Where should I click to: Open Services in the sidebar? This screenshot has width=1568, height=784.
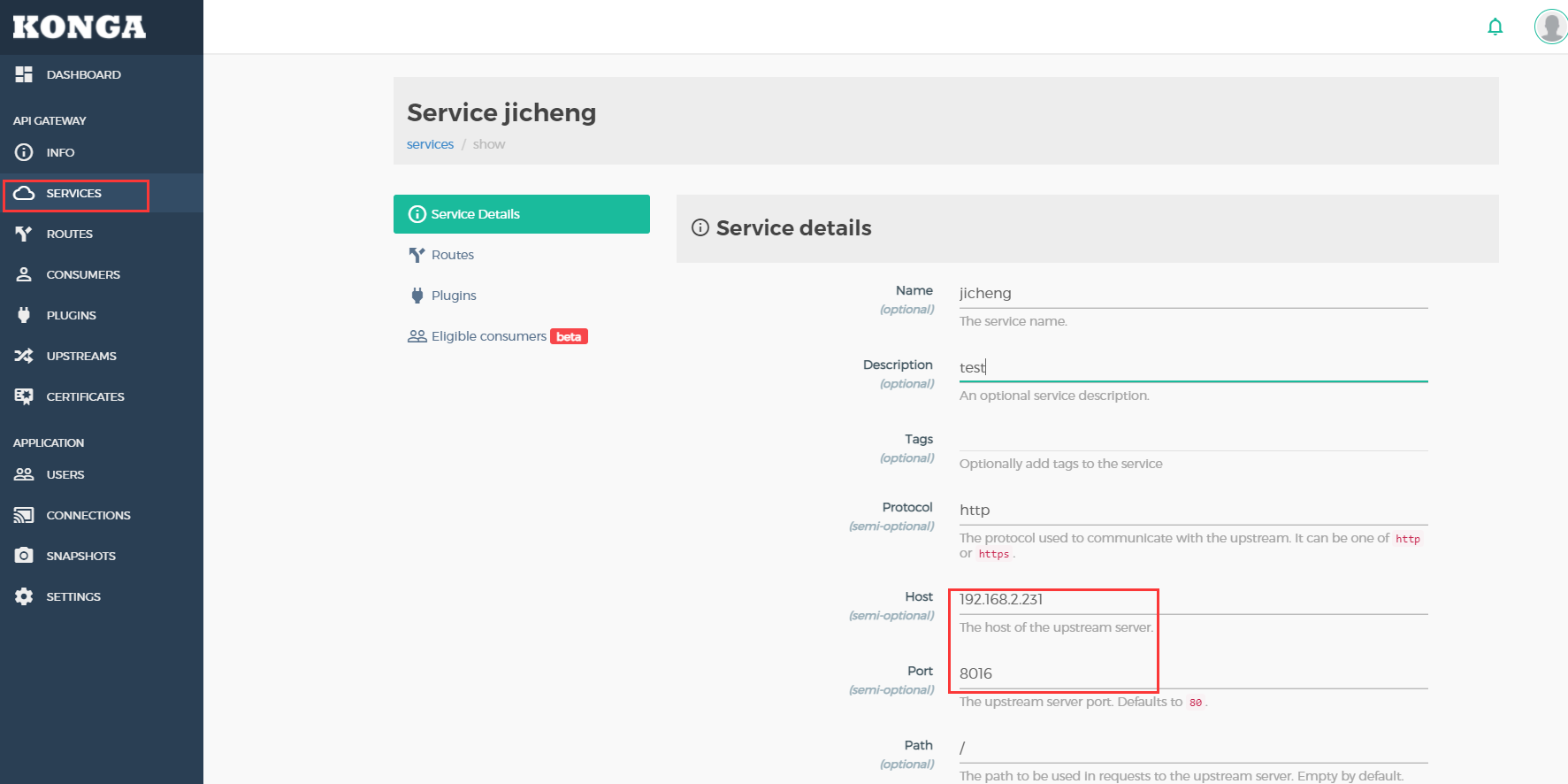coord(74,194)
